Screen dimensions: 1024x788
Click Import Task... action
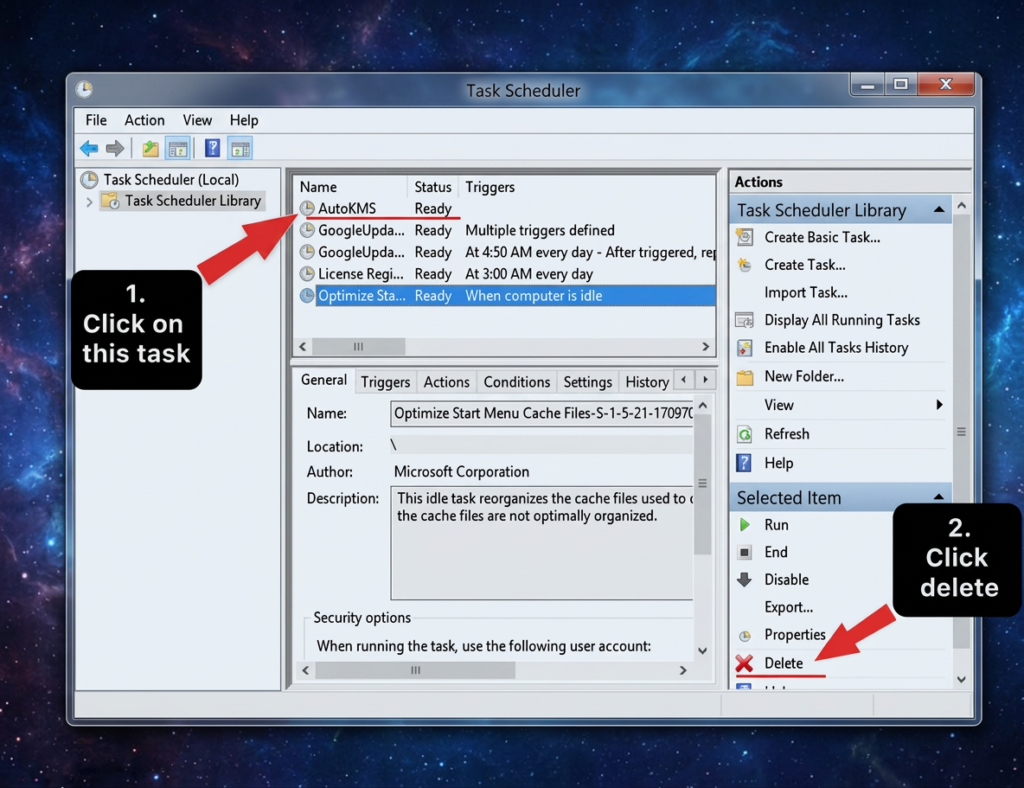(x=806, y=292)
